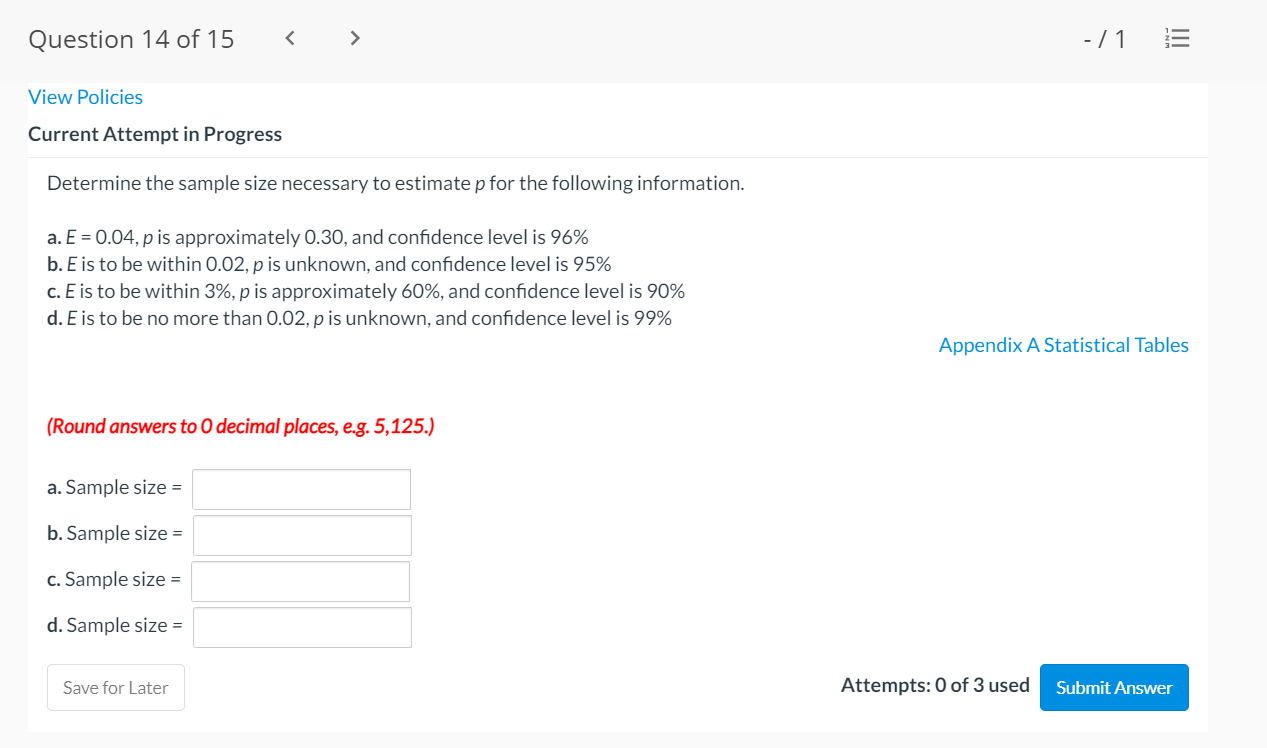Click problem line a with E = 0.04

(318, 238)
